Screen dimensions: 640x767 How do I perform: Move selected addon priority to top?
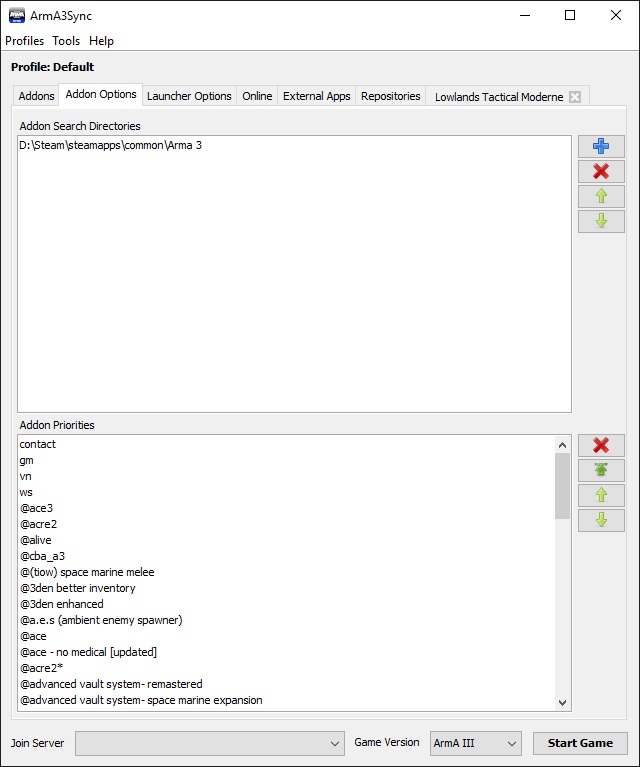coord(600,471)
